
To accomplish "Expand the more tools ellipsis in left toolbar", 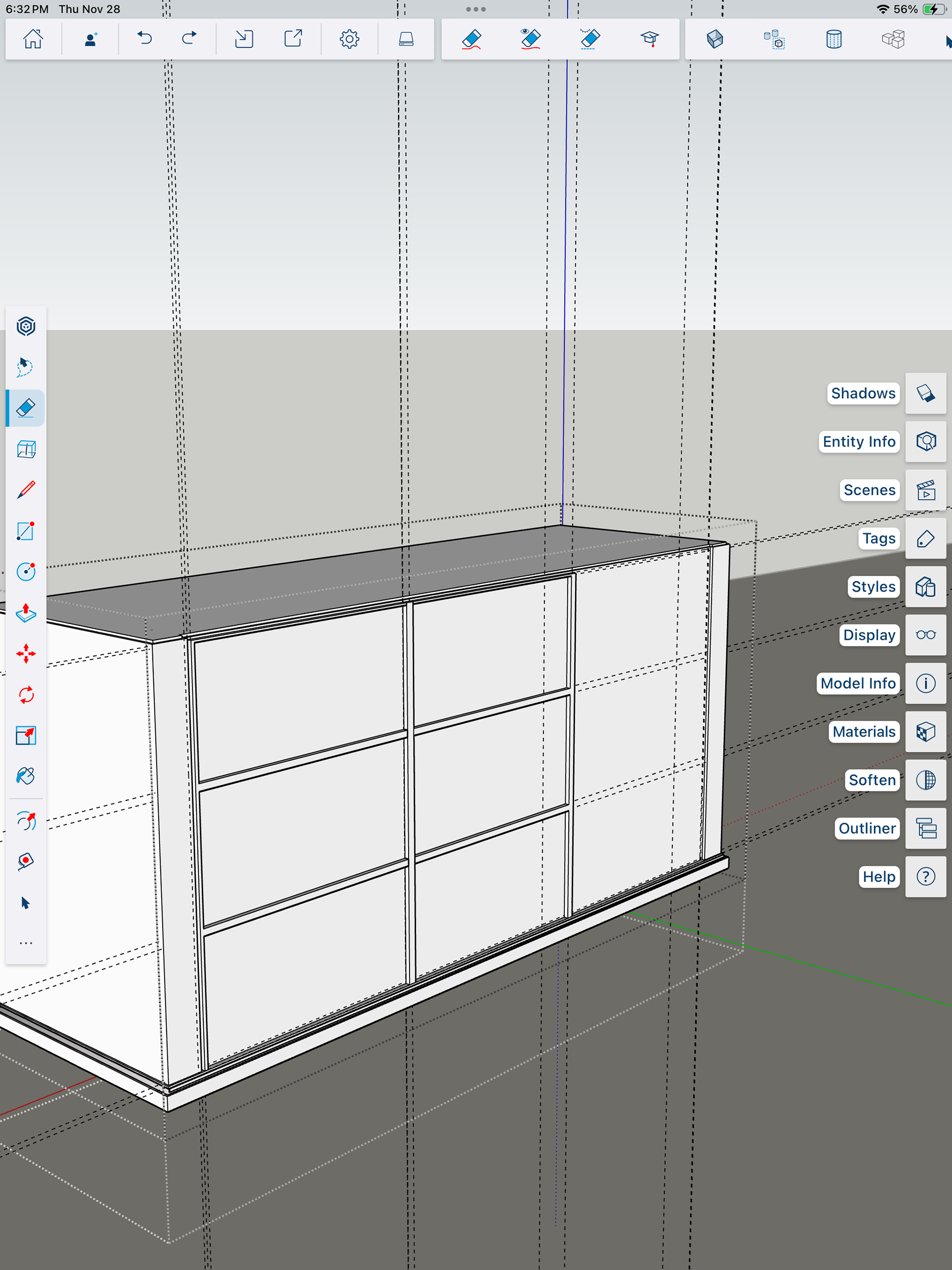I will click(x=26, y=943).
